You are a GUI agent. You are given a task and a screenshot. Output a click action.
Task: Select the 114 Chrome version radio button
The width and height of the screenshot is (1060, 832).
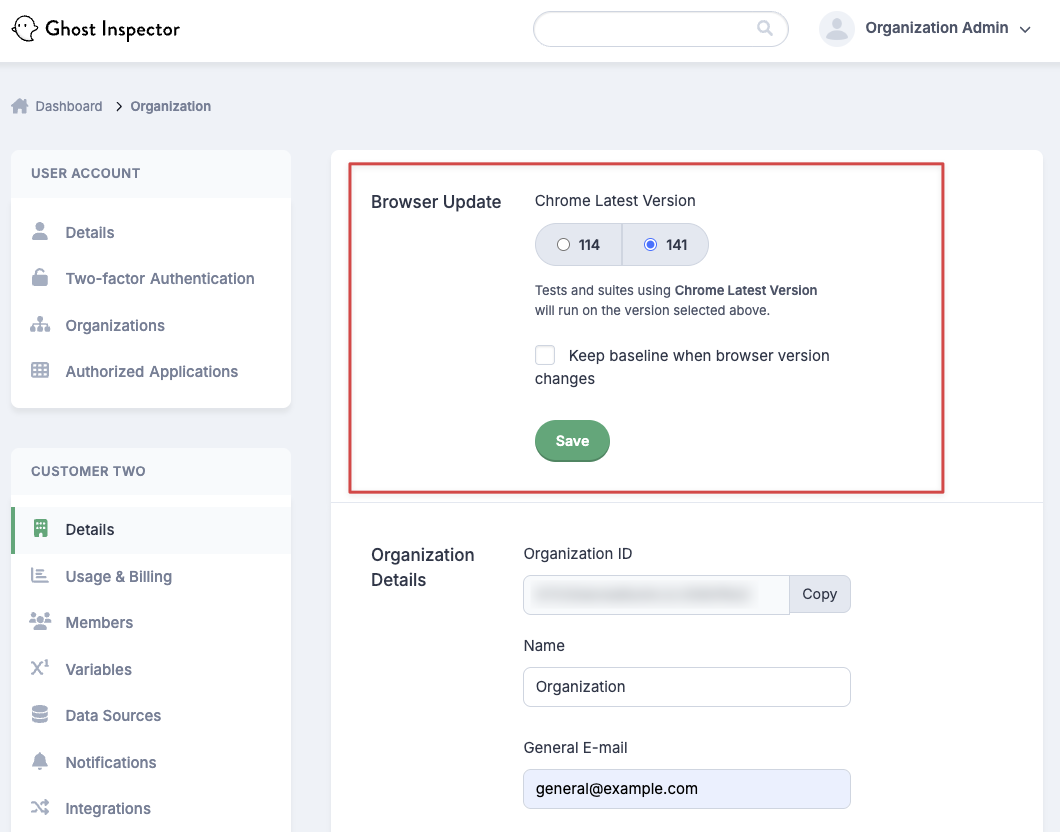(564, 244)
